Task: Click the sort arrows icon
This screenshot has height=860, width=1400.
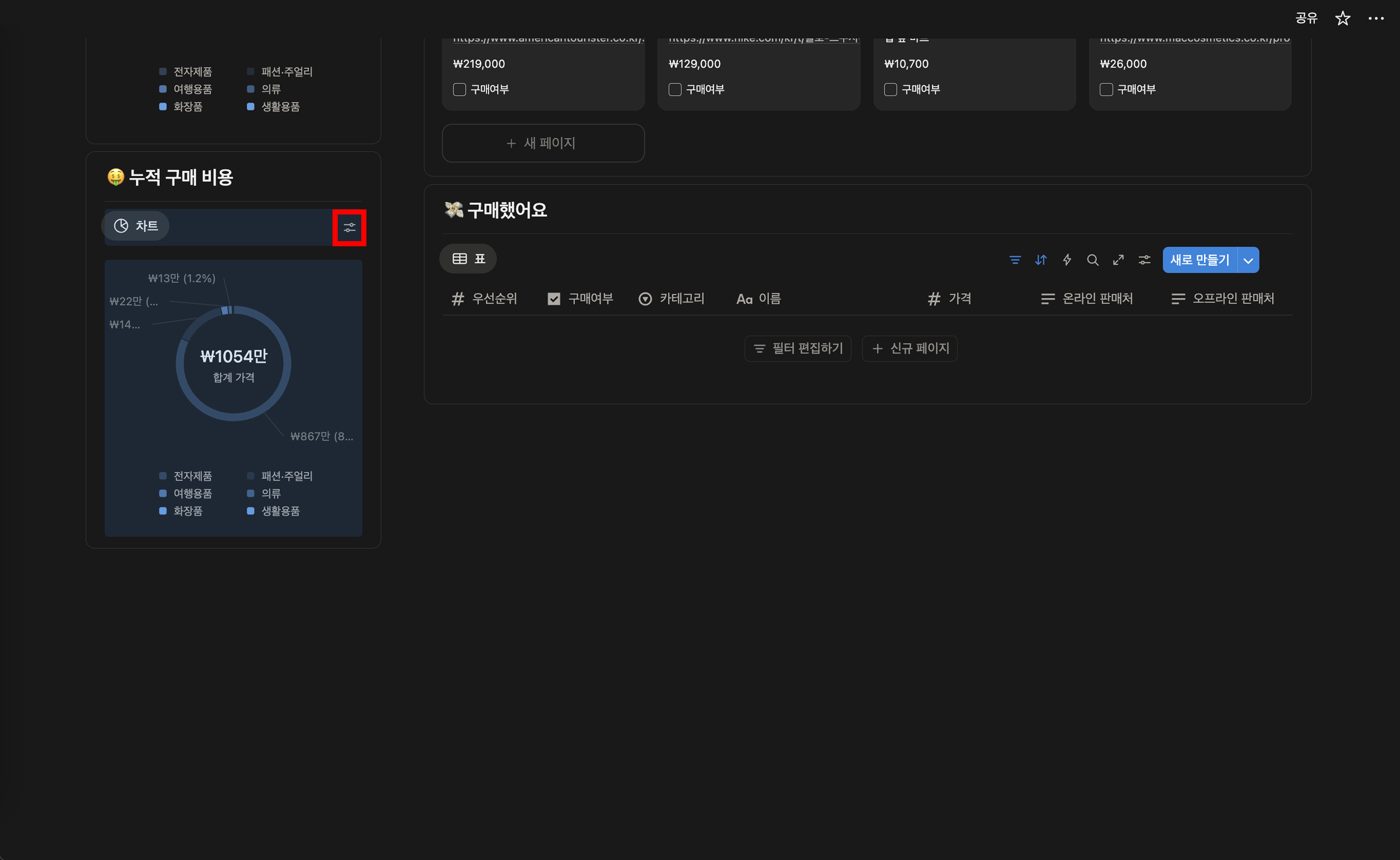Action: point(1040,260)
